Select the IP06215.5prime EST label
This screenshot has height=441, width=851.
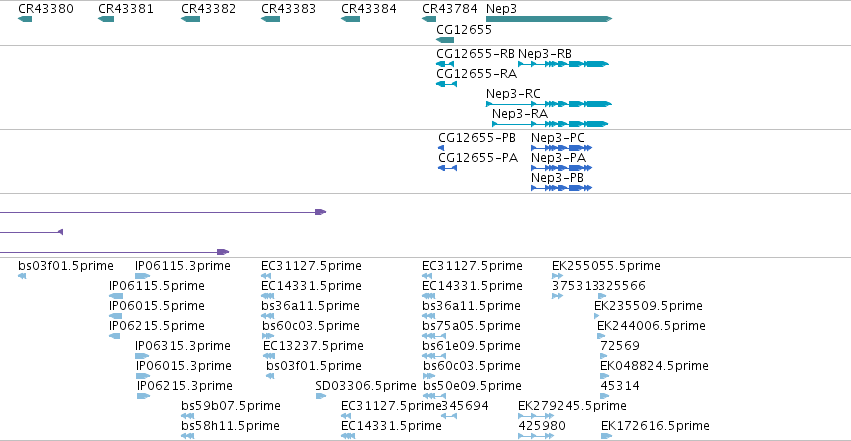pos(157,326)
